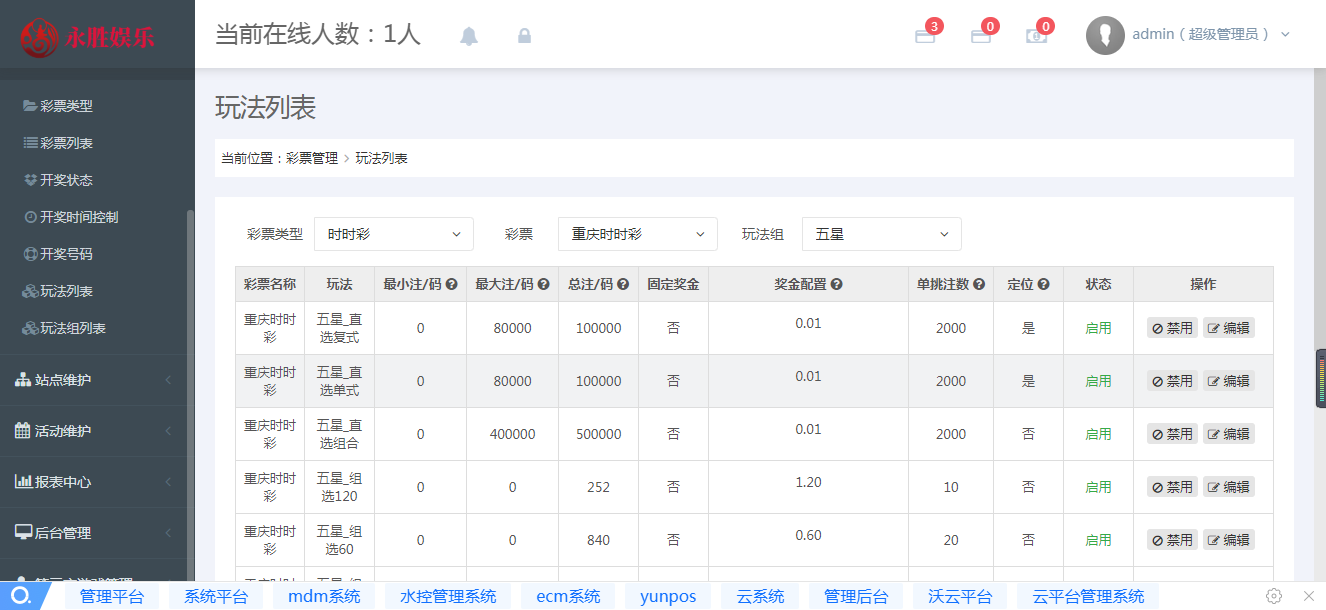Screen dimensions: 1326x610
Task: Open the 彩票类型 dropdown showing 时时彩
Action: (x=394, y=234)
